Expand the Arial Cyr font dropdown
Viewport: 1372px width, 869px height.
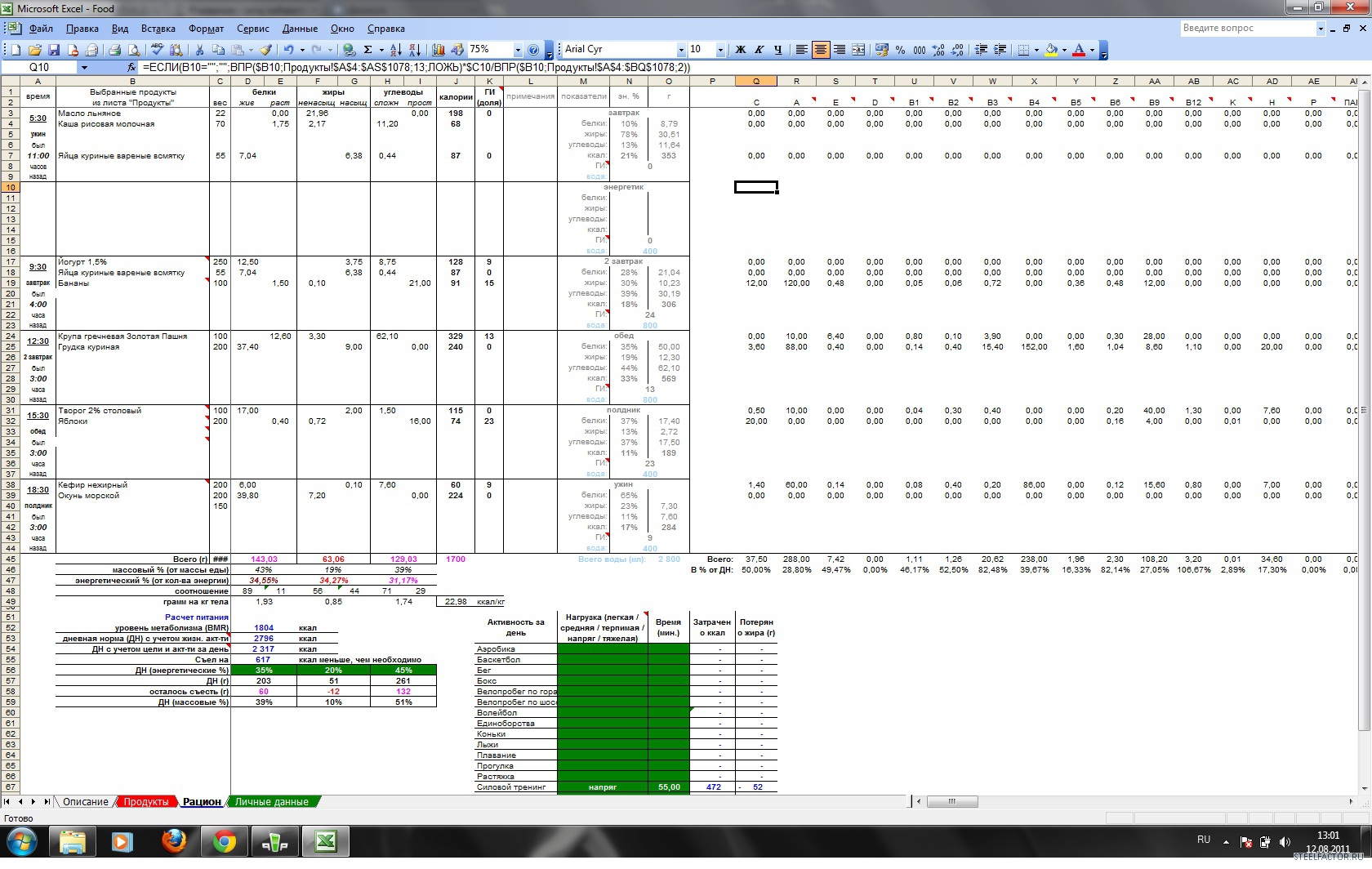click(x=681, y=50)
